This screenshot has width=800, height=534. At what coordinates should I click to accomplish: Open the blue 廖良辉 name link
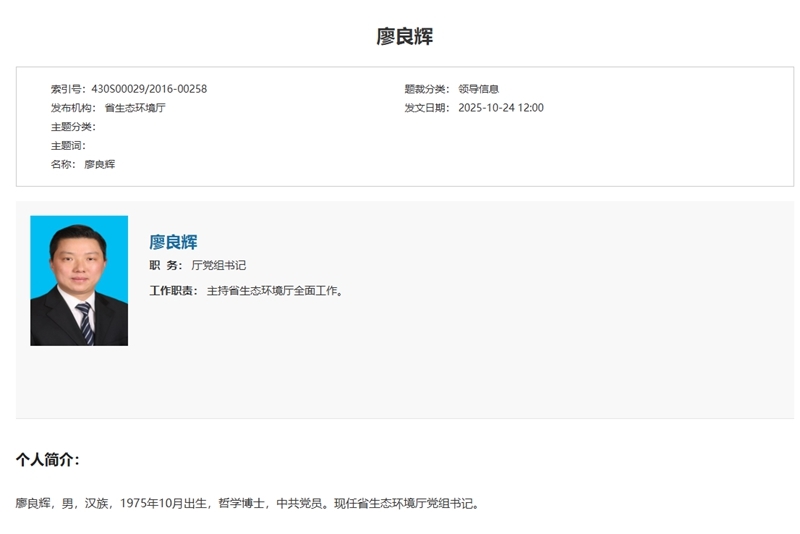point(173,242)
